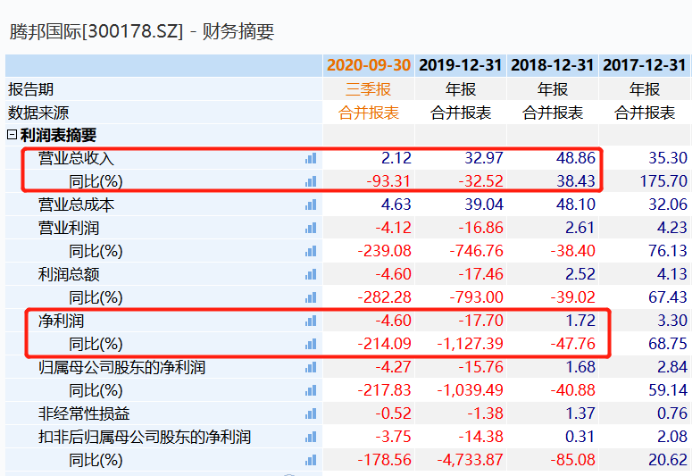The image size is (693, 476).
Task: Click net profit value 1.72 for 2018
Action: [x=580, y=321]
